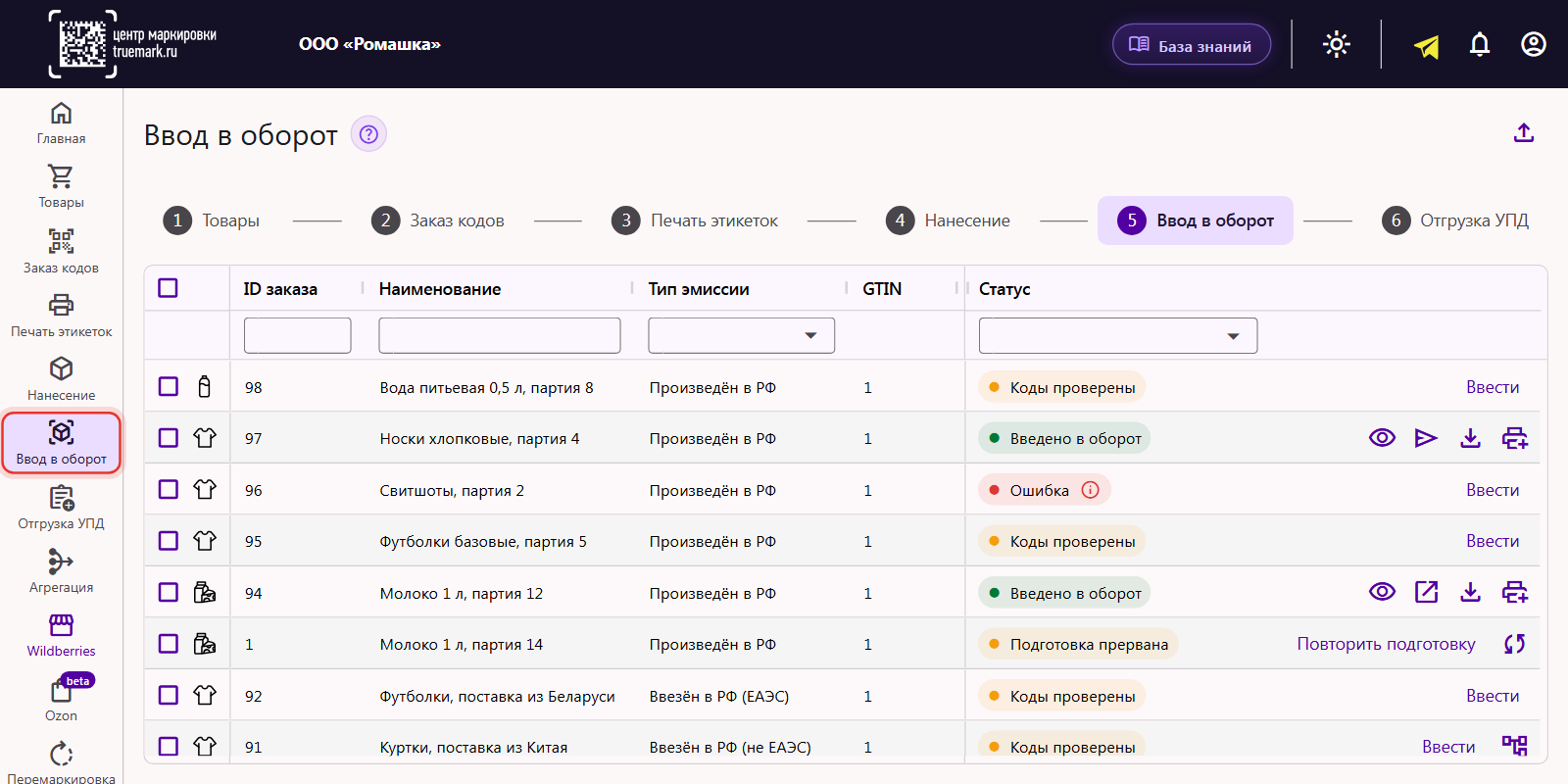Focus the Наименование filter field

tap(500, 335)
